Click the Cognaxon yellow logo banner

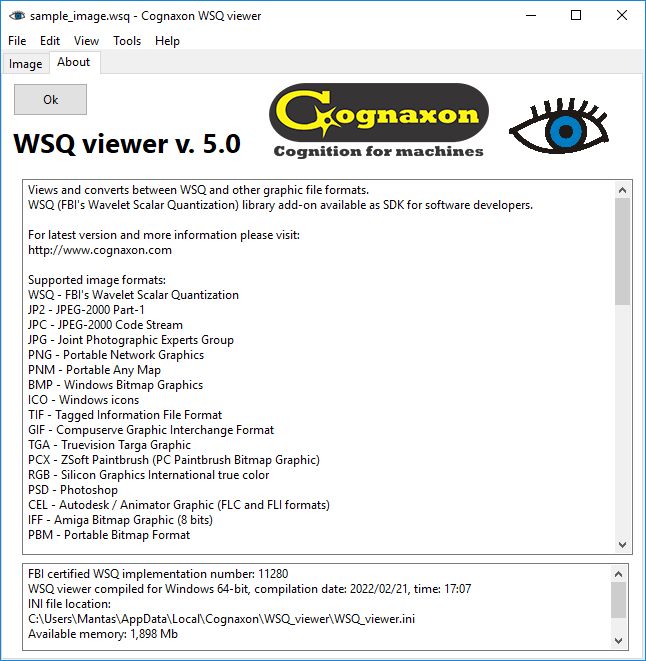tap(379, 112)
